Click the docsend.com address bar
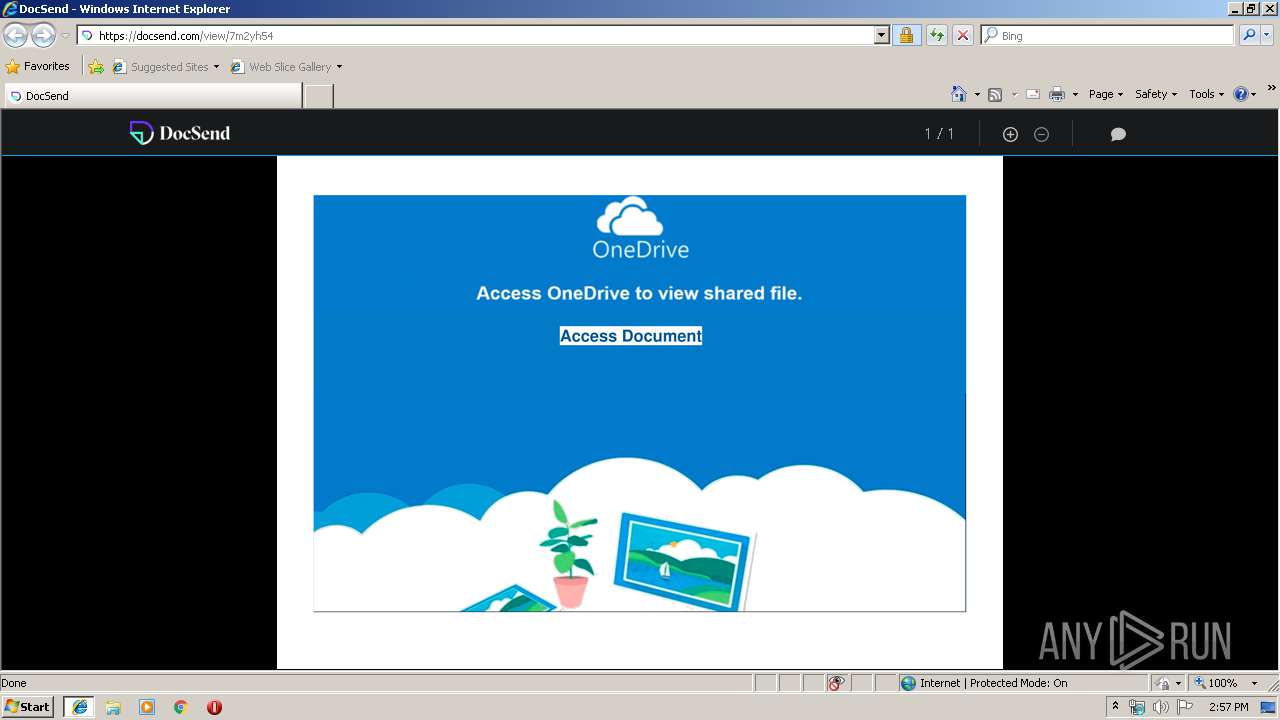This screenshot has height=720, width=1280. pyautogui.click(x=475, y=36)
